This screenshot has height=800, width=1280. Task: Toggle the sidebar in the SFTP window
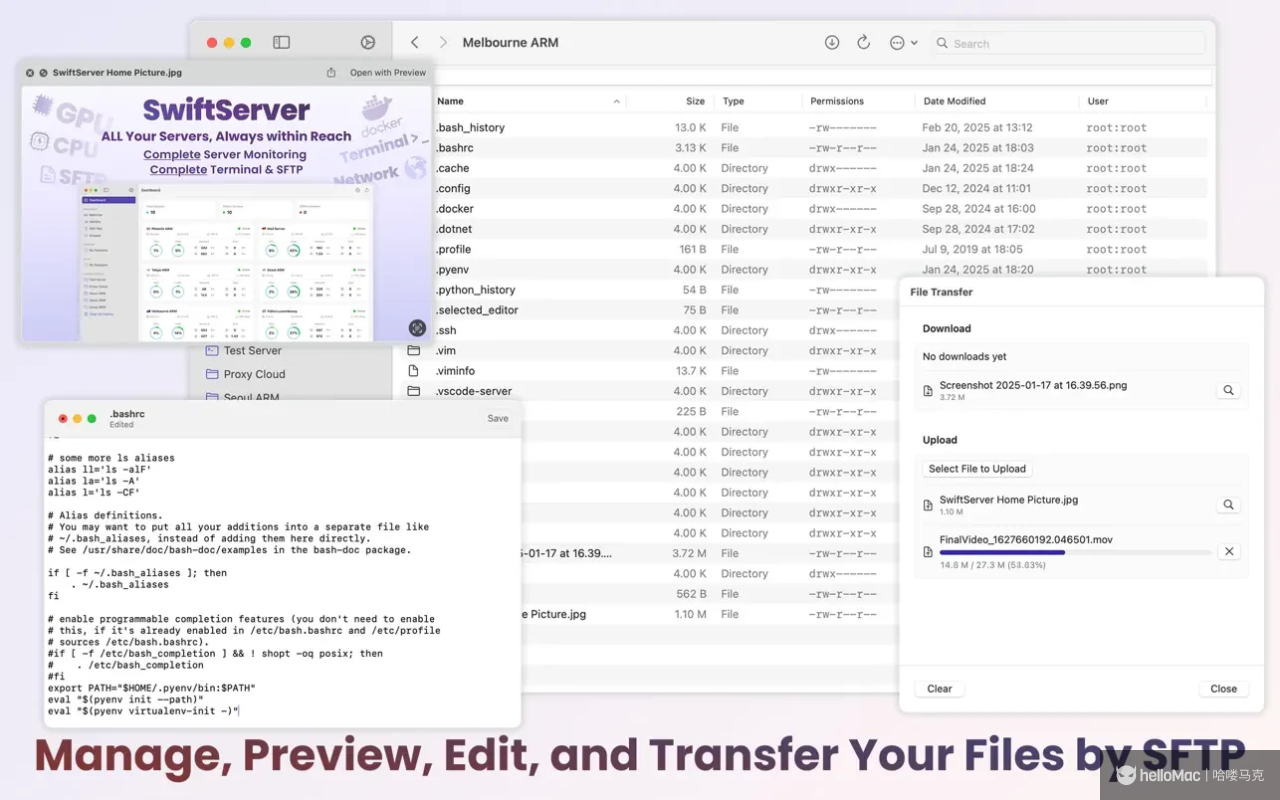click(x=281, y=43)
